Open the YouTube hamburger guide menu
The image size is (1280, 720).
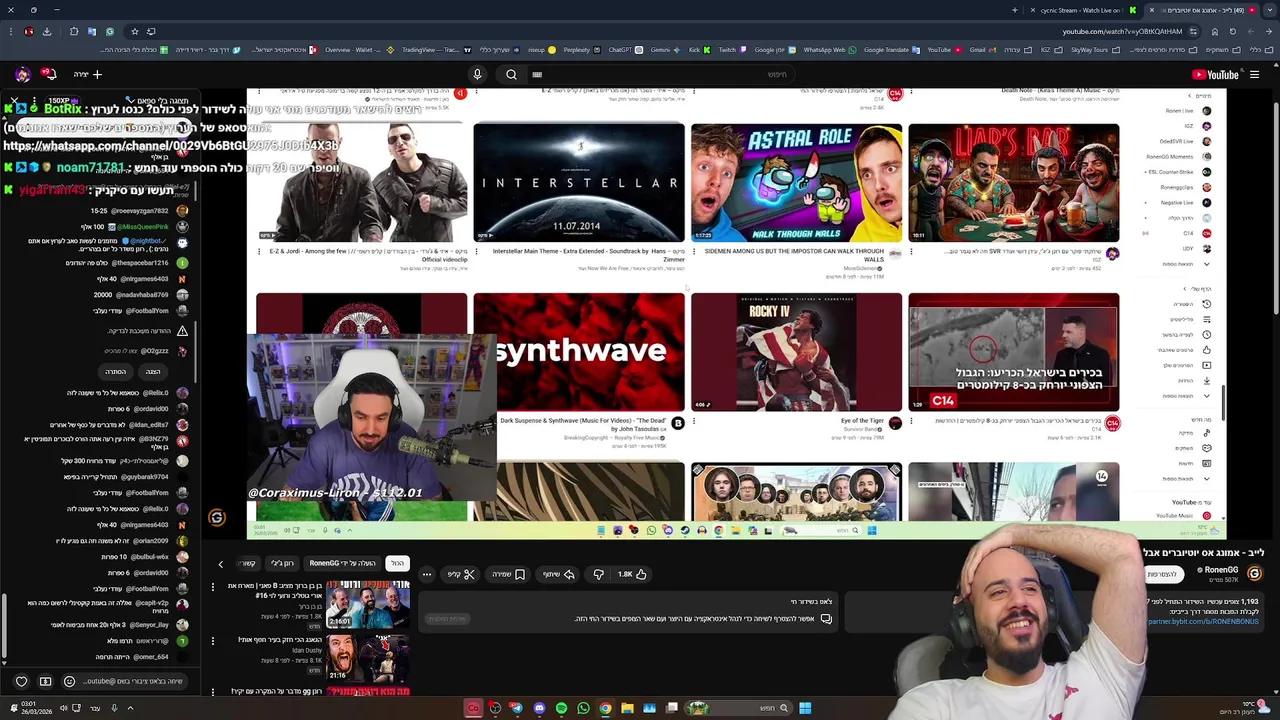pyautogui.click(x=1254, y=74)
